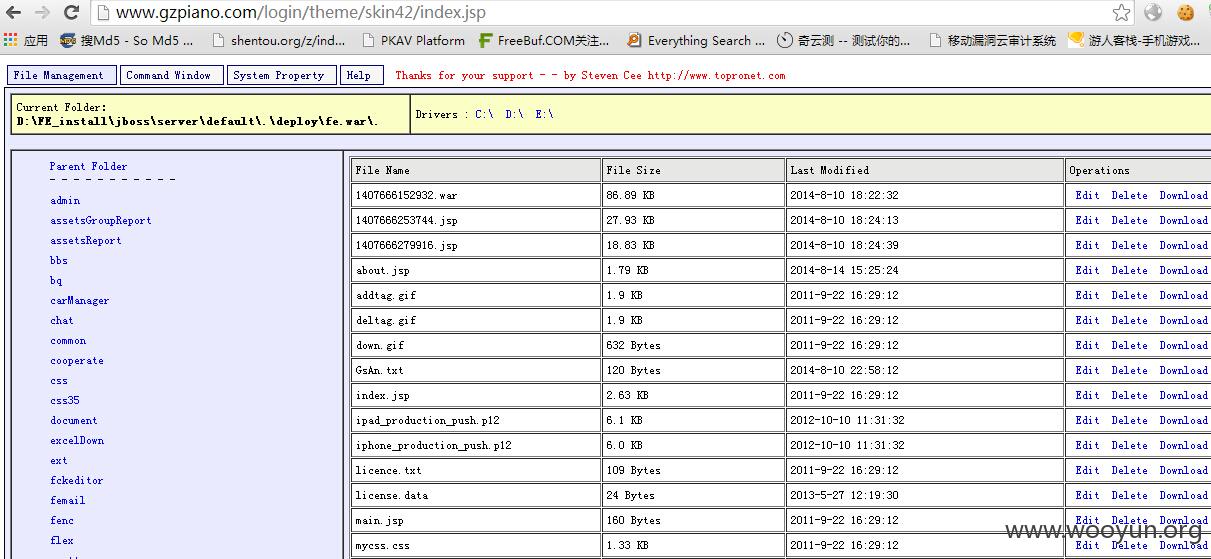This screenshot has width=1211, height=559.
Task: Edit the 1407666152932.war file
Action: point(1087,196)
